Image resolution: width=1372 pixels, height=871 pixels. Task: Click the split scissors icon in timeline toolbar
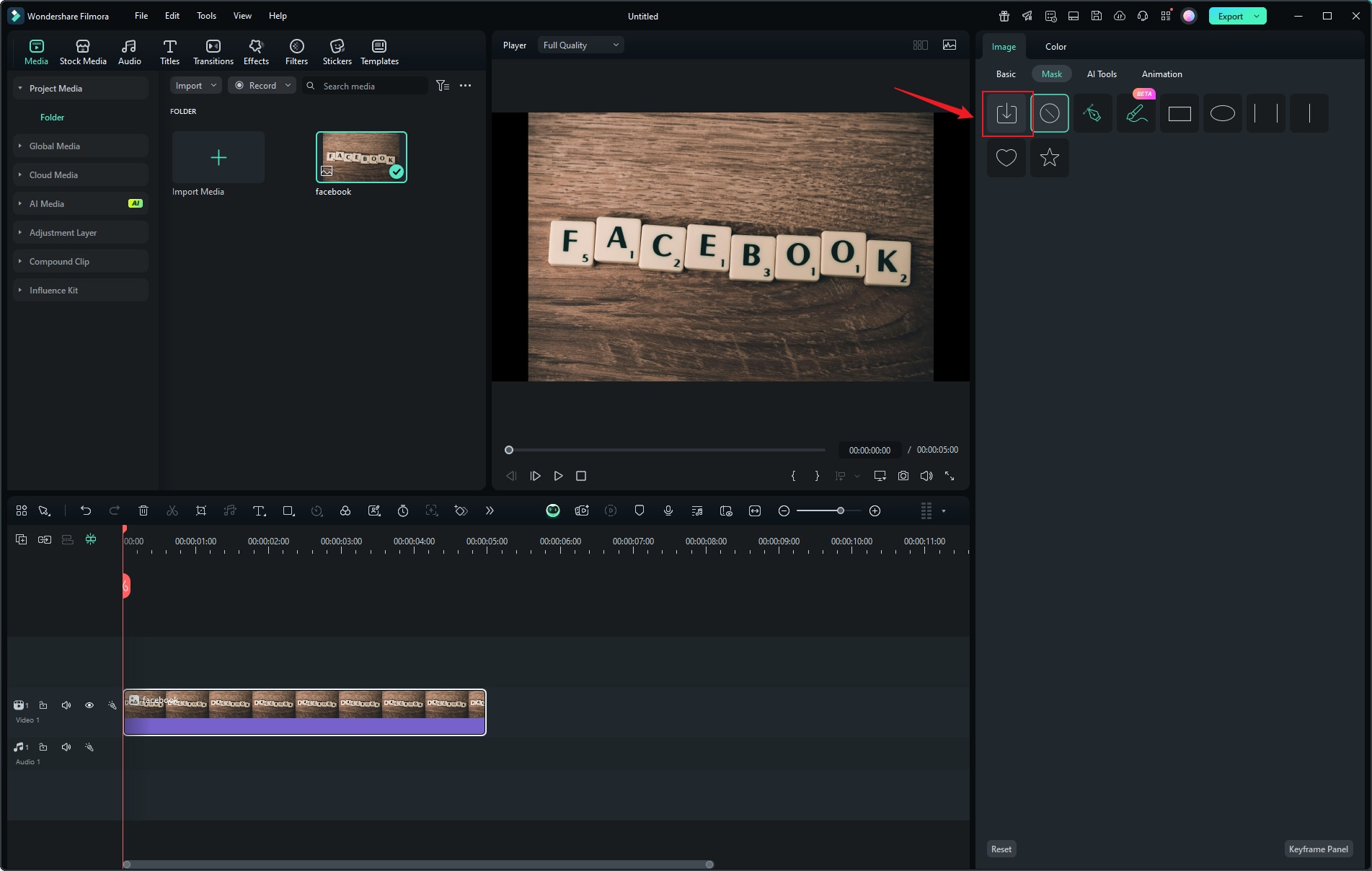[172, 510]
